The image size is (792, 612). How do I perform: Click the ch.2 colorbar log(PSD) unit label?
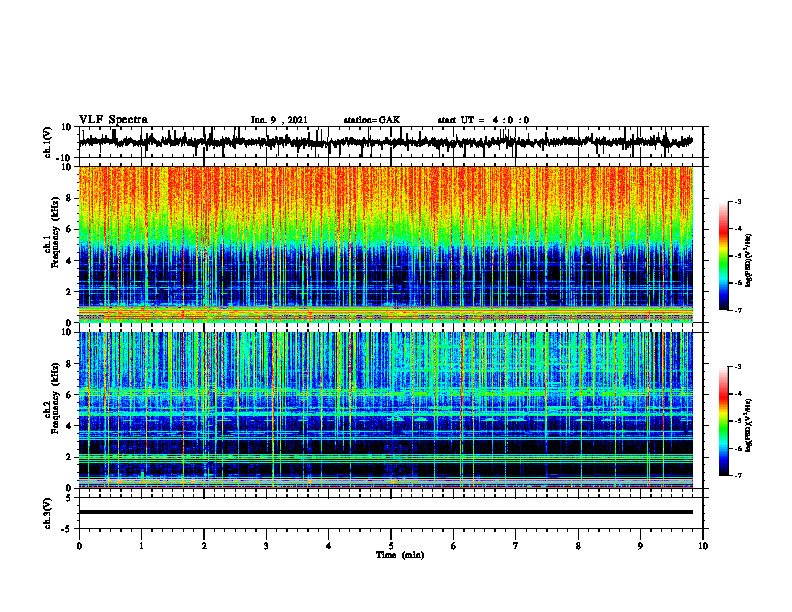[749, 426]
